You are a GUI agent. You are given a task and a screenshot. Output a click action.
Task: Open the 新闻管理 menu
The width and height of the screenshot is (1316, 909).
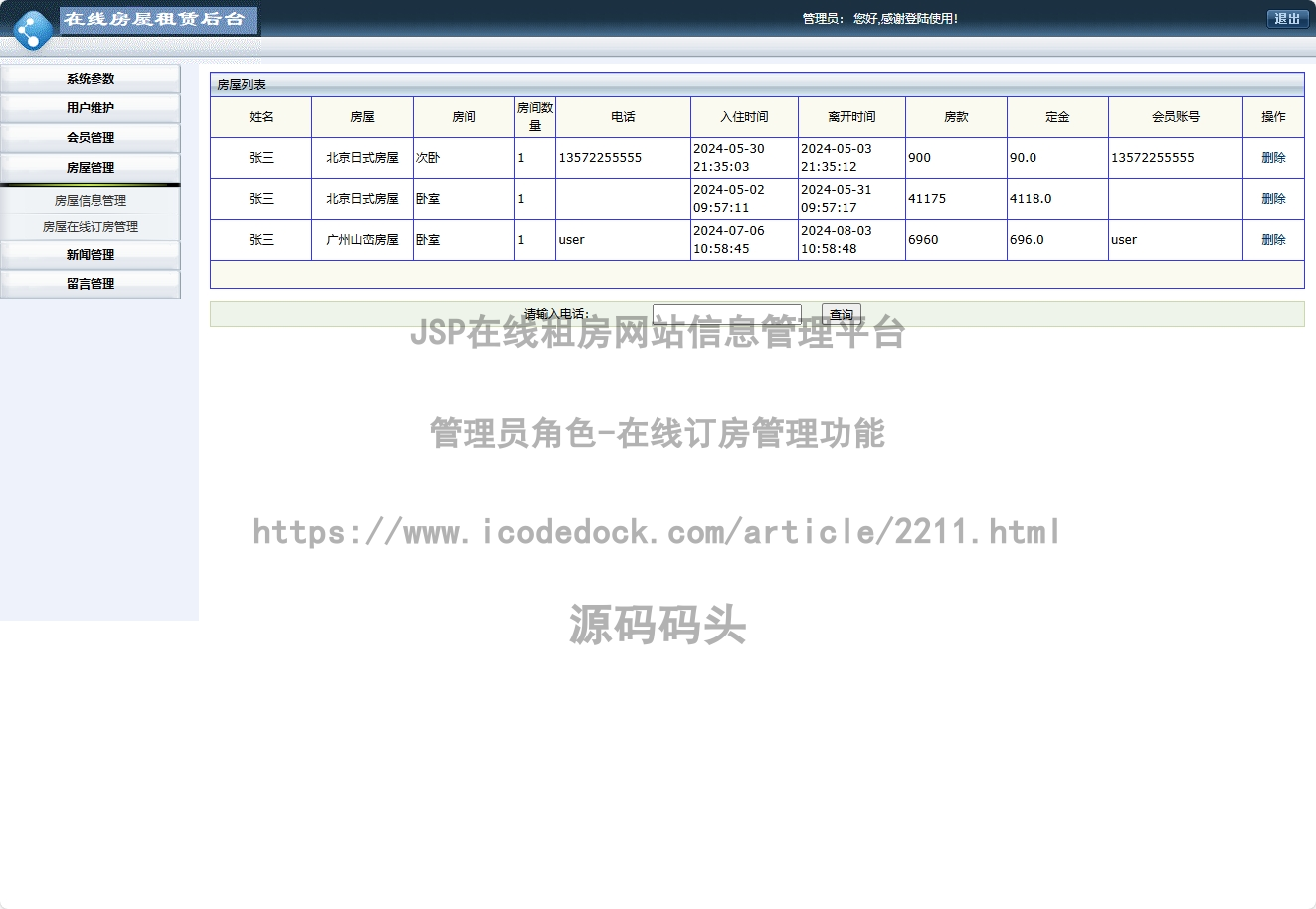coord(91,255)
